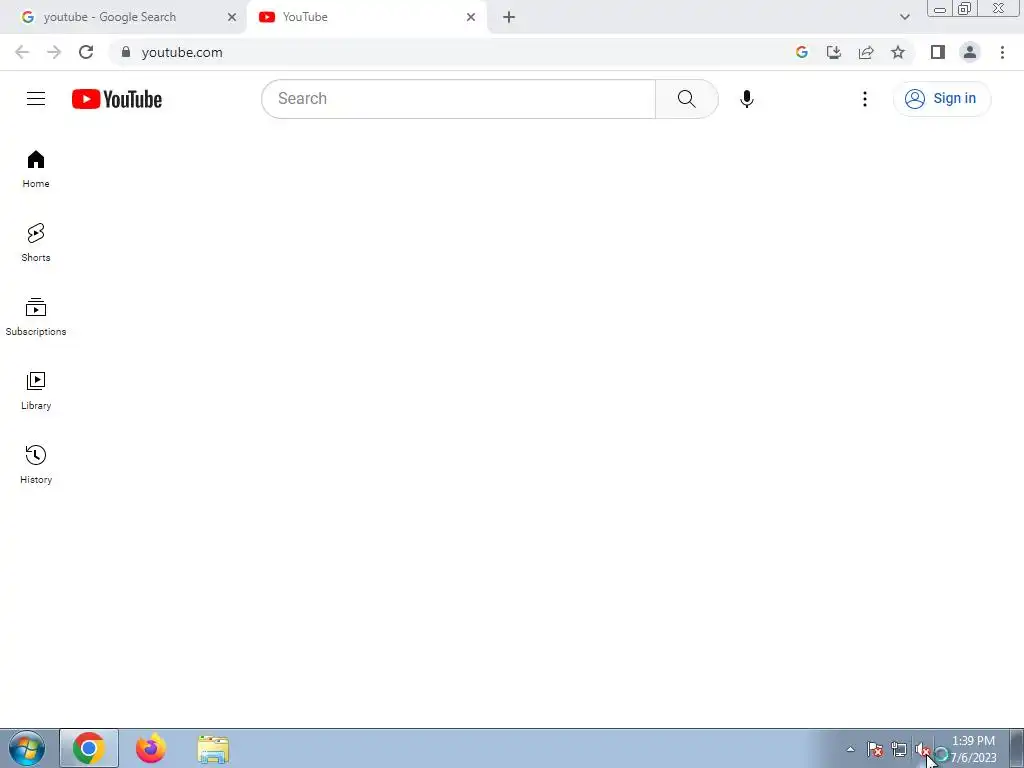This screenshot has width=1024, height=768.
Task: Open History in the sidebar
Action: [x=36, y=464]
